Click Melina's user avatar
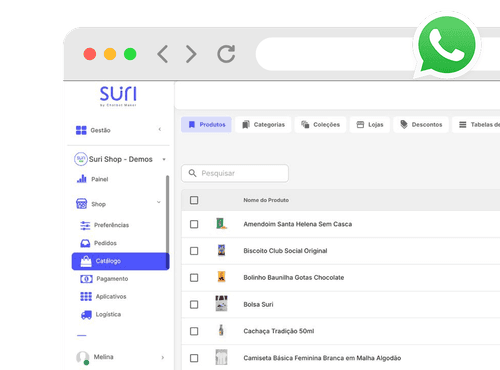 pos(82,357)
